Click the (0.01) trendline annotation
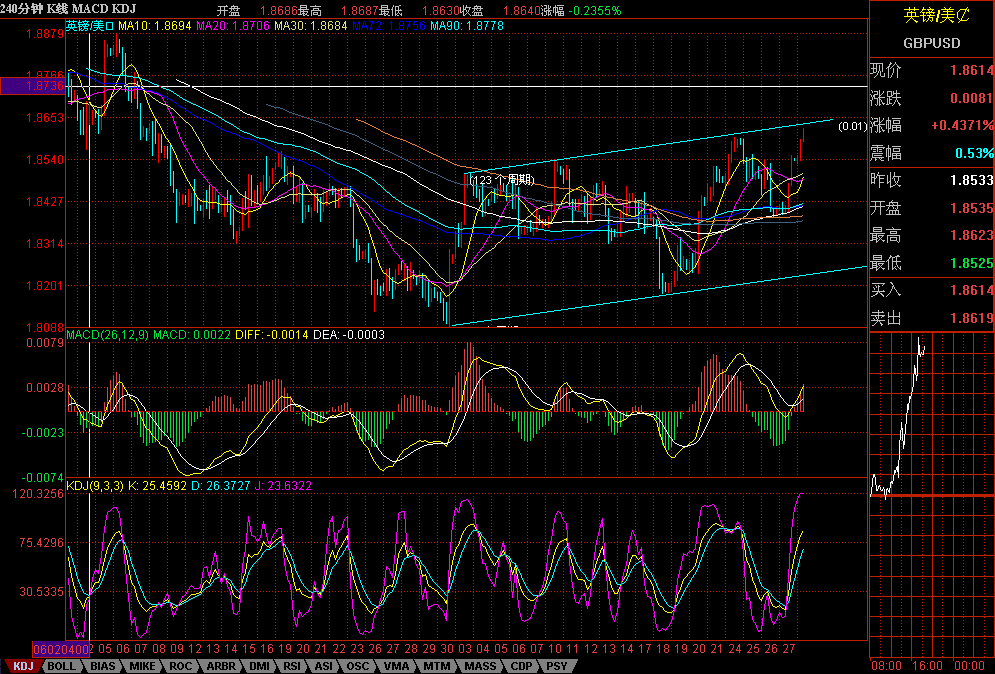Viewport: 995px width, 674px height. [852, 126]
